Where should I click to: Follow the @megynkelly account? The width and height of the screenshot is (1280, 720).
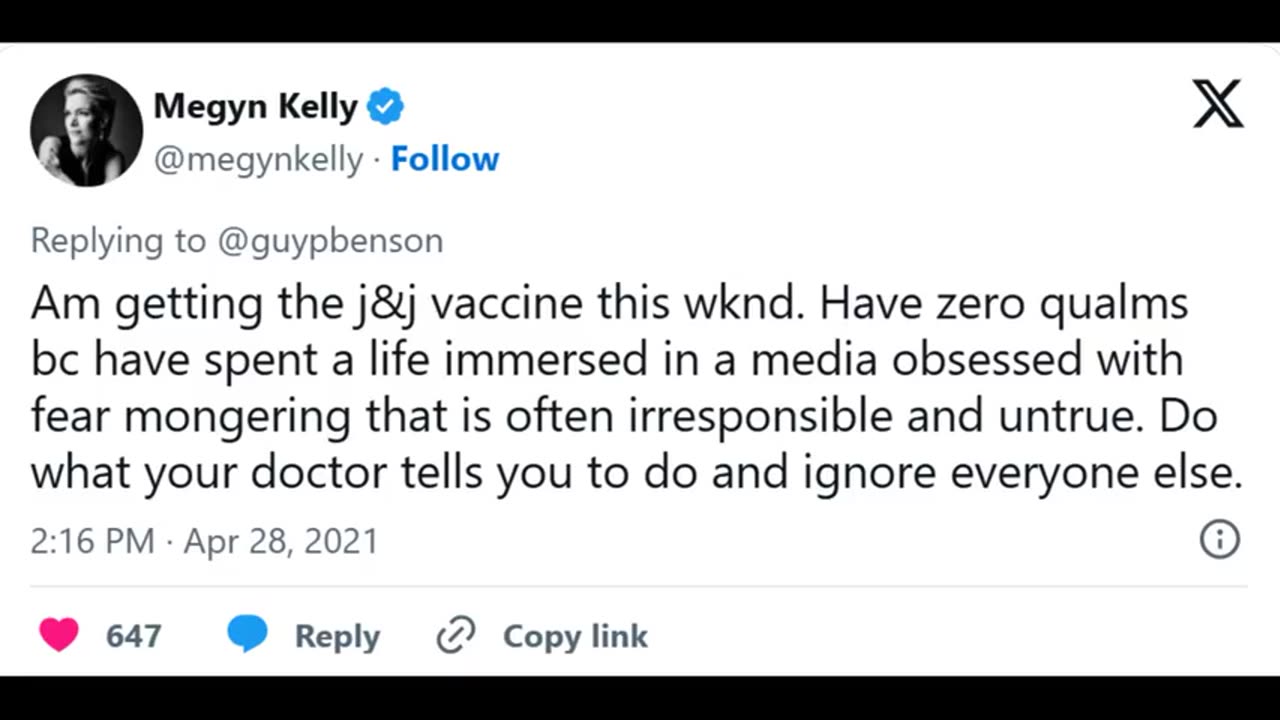point(445,160)
